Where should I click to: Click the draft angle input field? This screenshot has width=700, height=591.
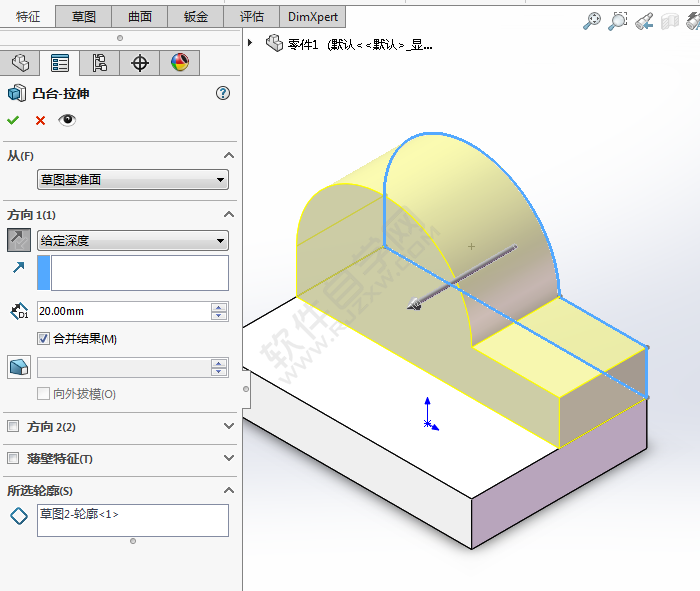click(x=124, y=367)
